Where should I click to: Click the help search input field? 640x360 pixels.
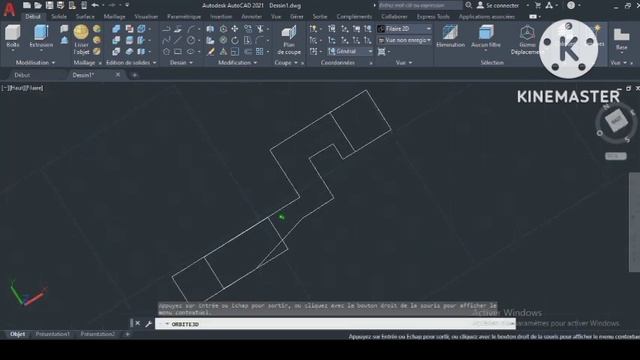coord(420,5)
